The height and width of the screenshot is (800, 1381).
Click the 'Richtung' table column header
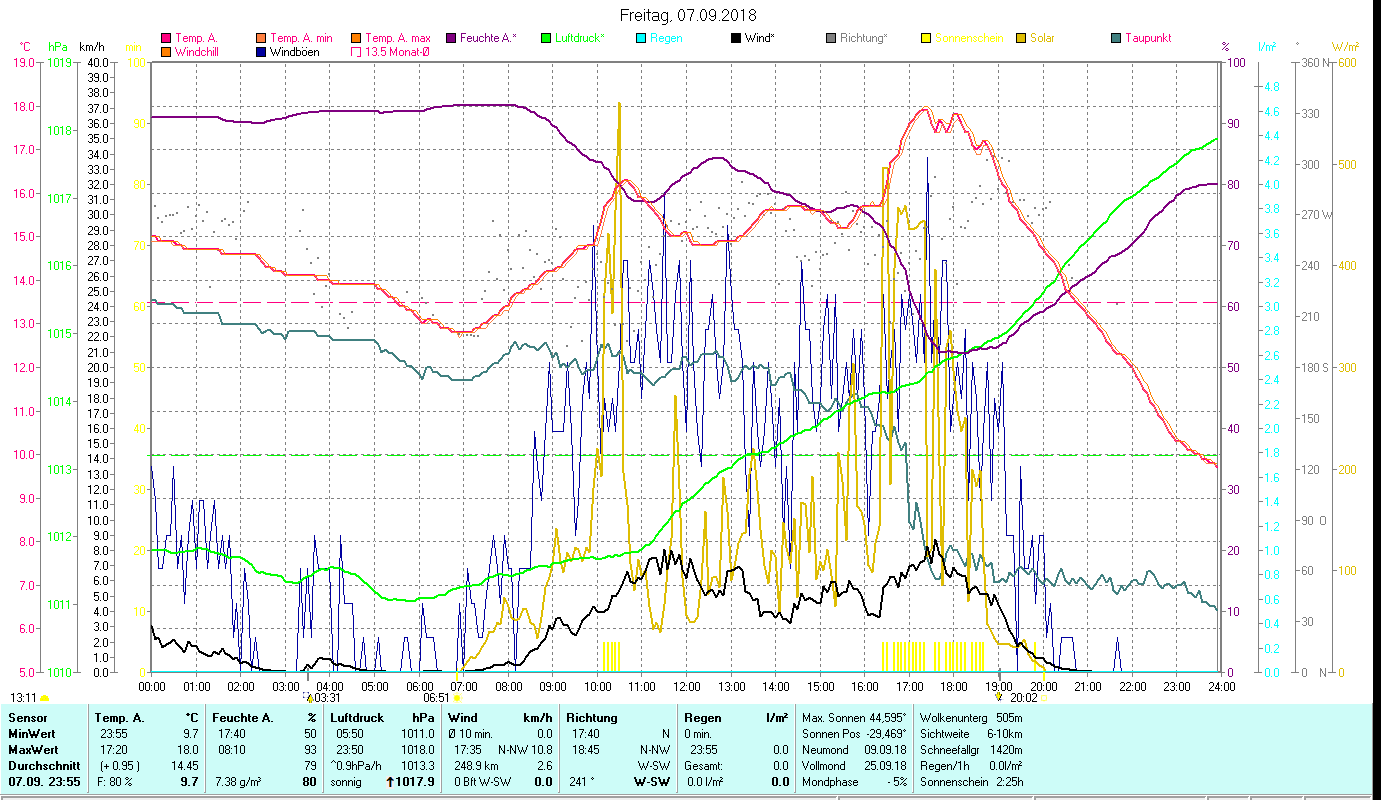(x=592, y=718)
